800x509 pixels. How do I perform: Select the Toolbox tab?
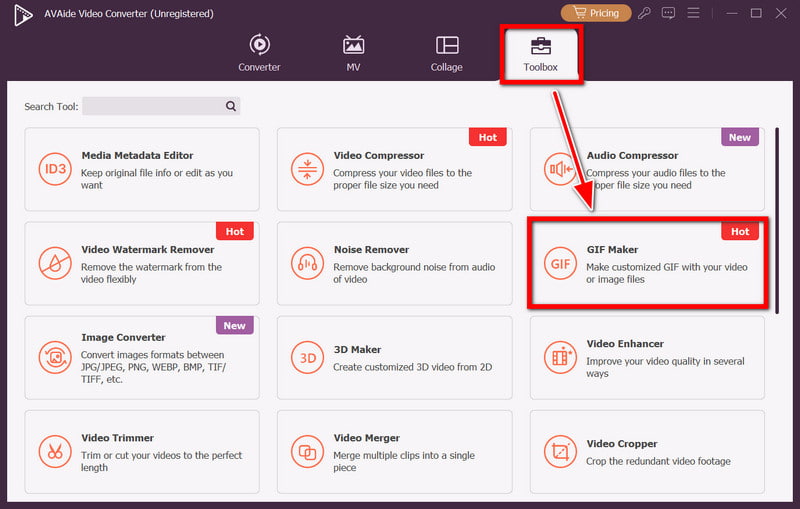540,53
